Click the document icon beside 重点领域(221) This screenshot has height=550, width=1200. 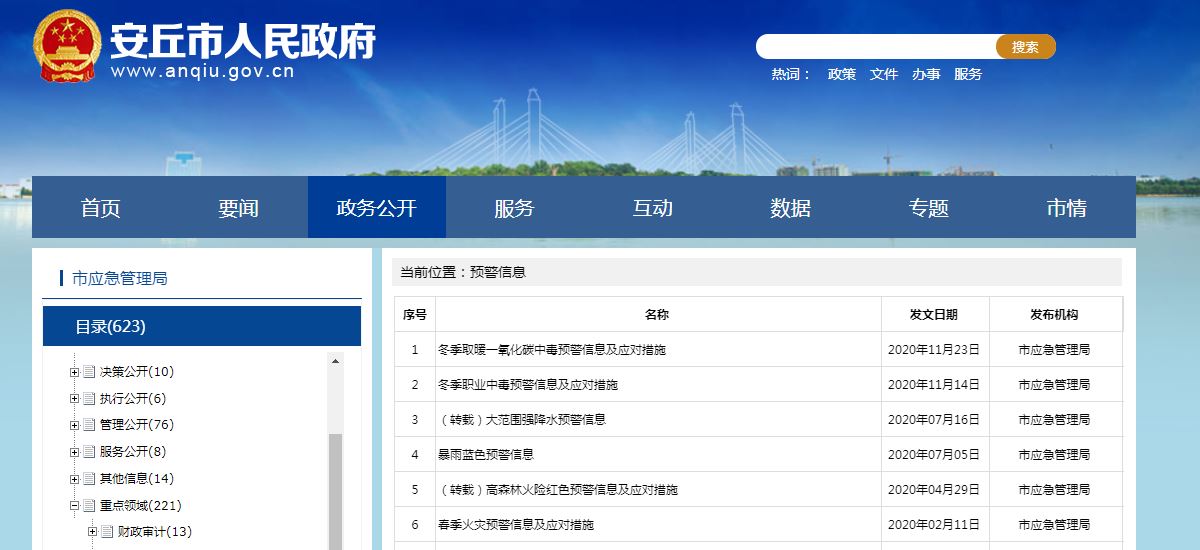click(x=89, y=506)
